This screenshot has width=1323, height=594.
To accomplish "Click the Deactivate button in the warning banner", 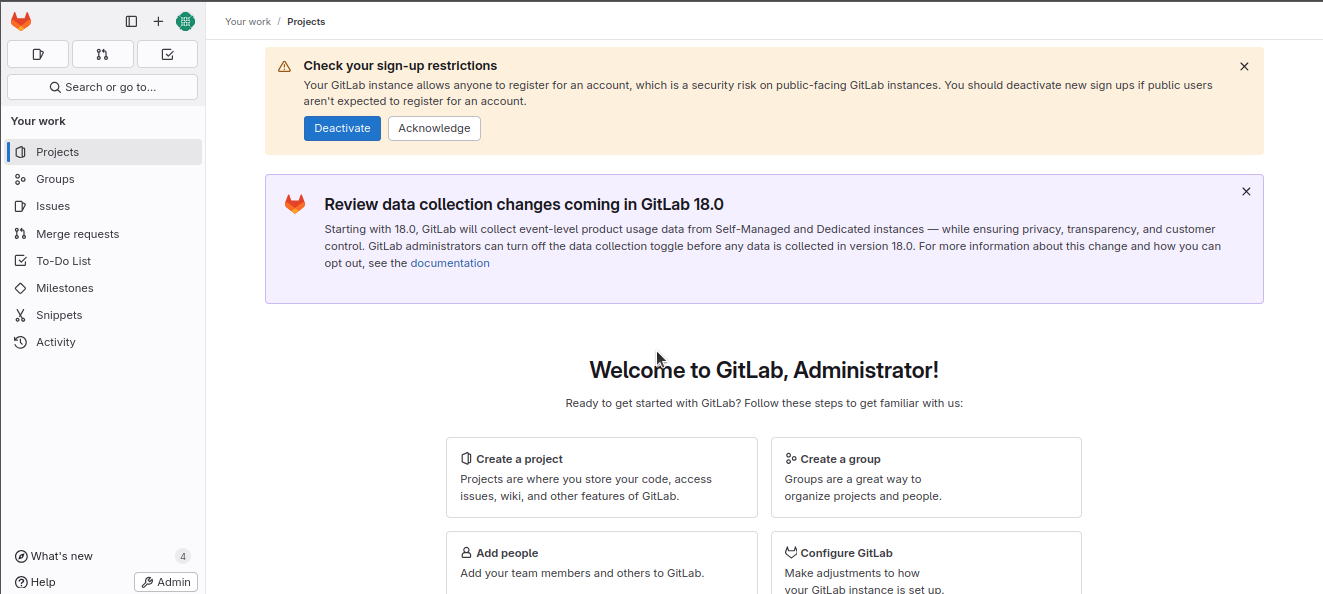I will [342, 128].
